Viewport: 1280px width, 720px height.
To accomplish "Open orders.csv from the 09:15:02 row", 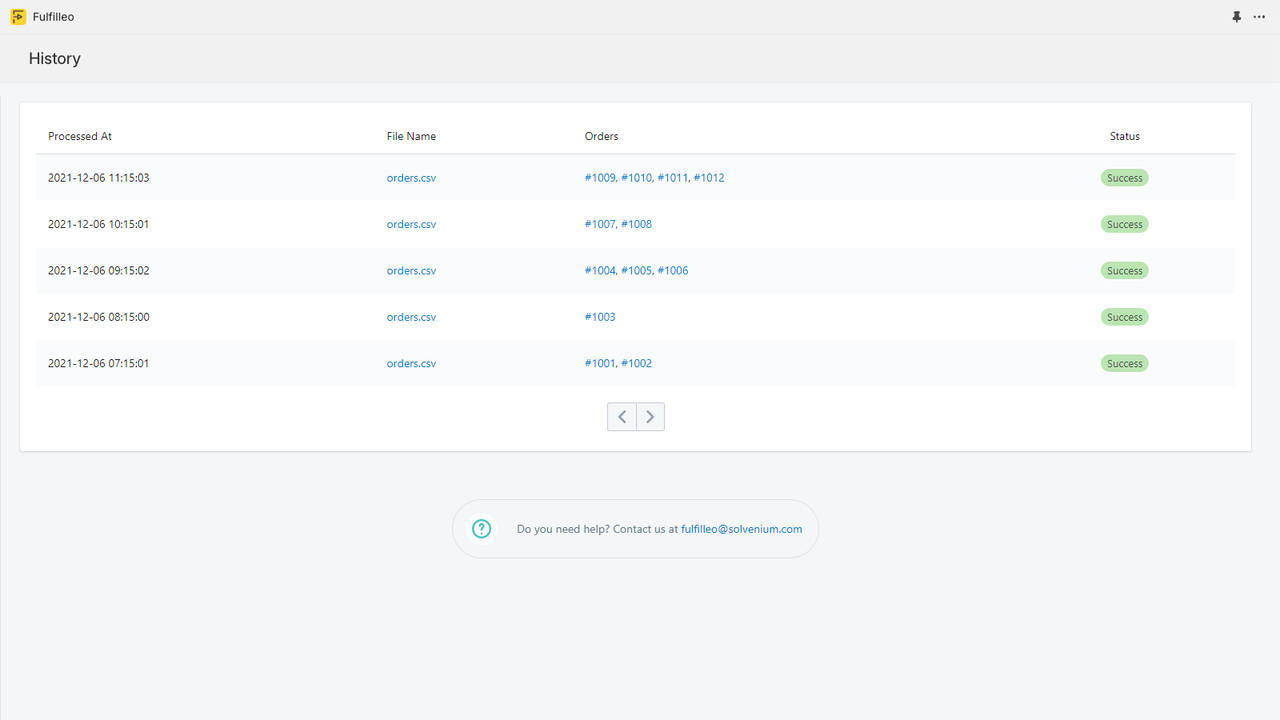I will [x=411, y=270].
